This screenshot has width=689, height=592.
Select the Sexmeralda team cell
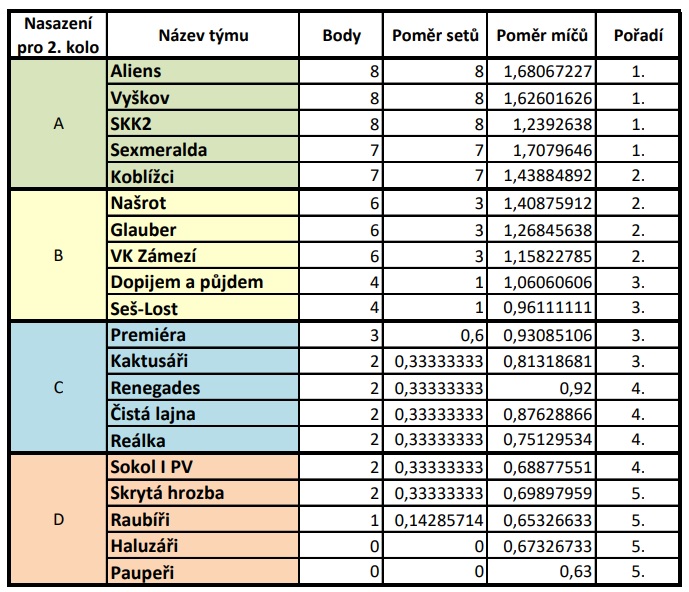click(203, 150)
